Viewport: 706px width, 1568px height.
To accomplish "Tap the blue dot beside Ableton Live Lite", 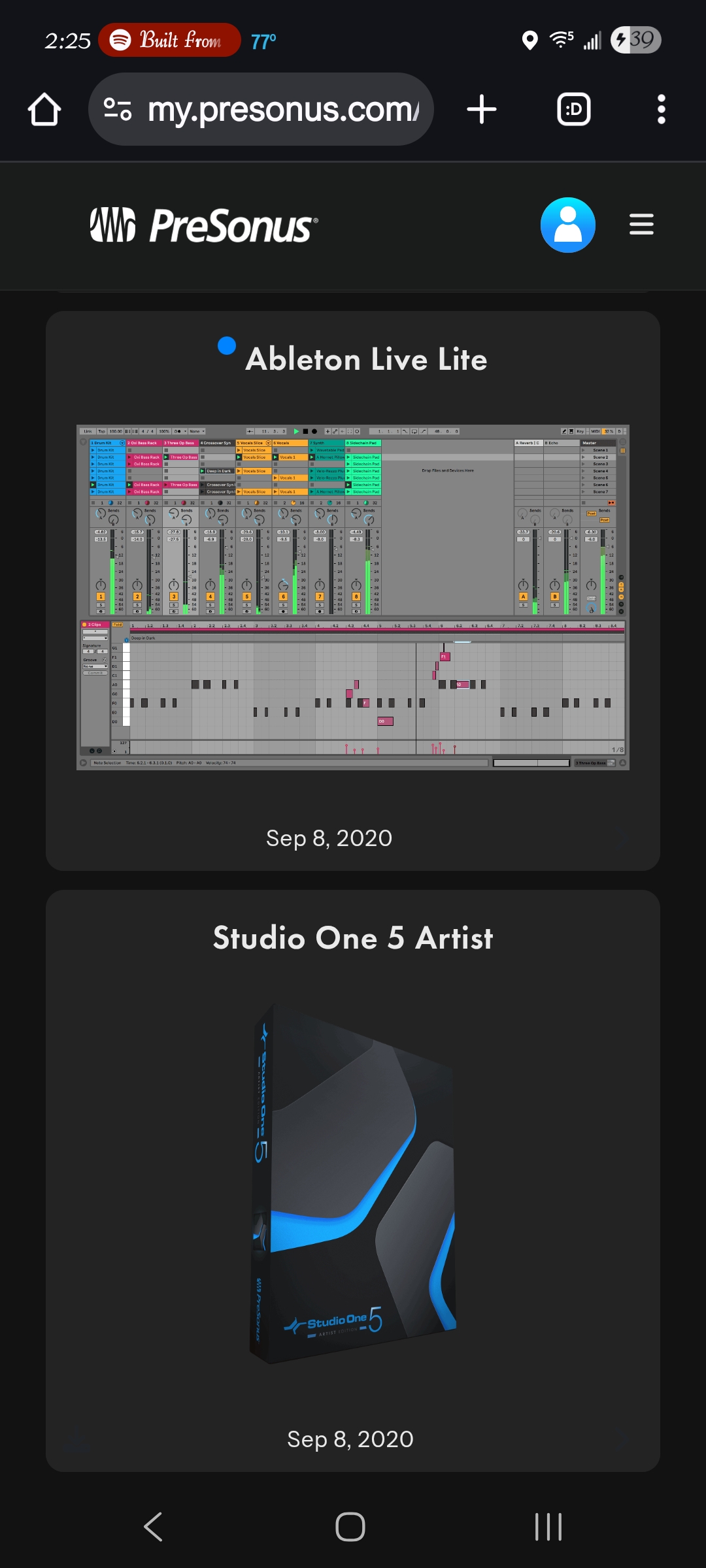I will pos(227,346).
